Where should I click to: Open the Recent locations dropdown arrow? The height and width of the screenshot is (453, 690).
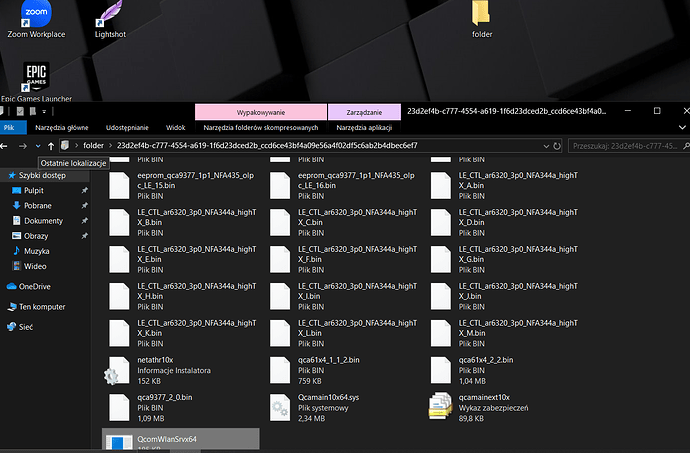[x=37, y=146]
